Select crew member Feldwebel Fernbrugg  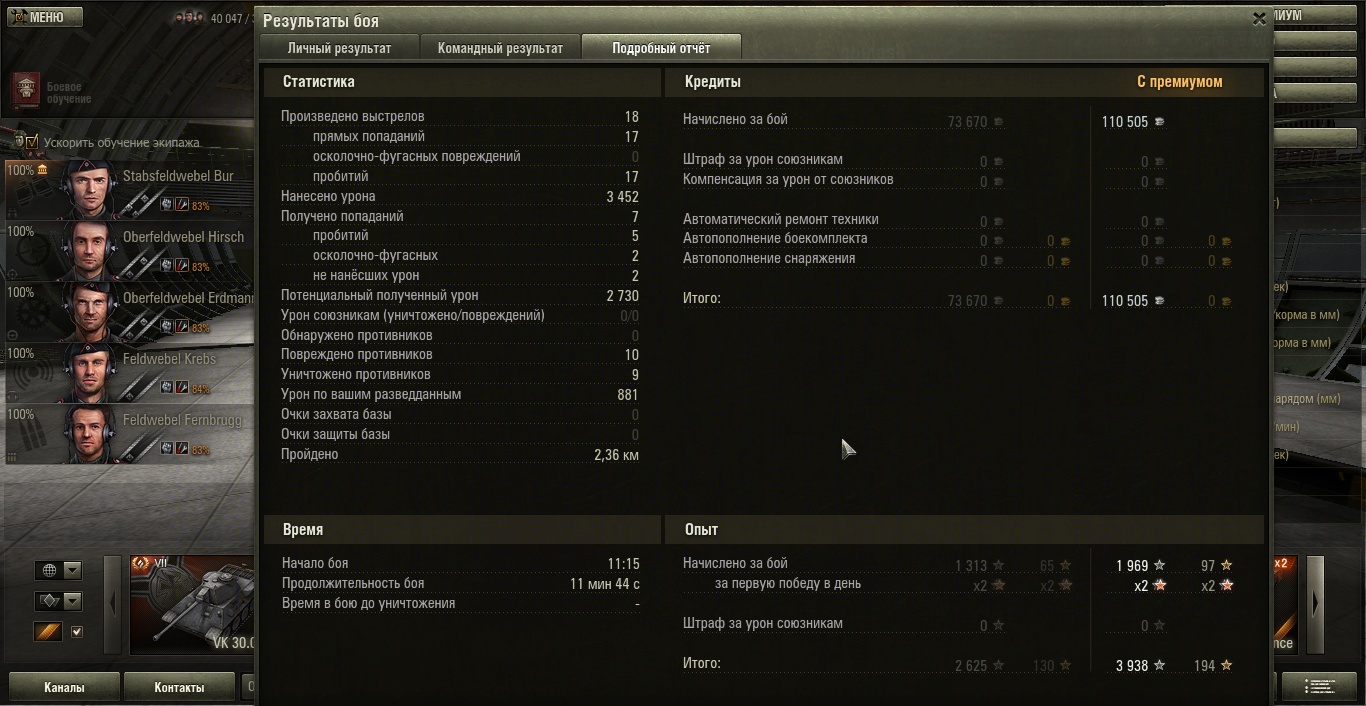tap(129, 433)
